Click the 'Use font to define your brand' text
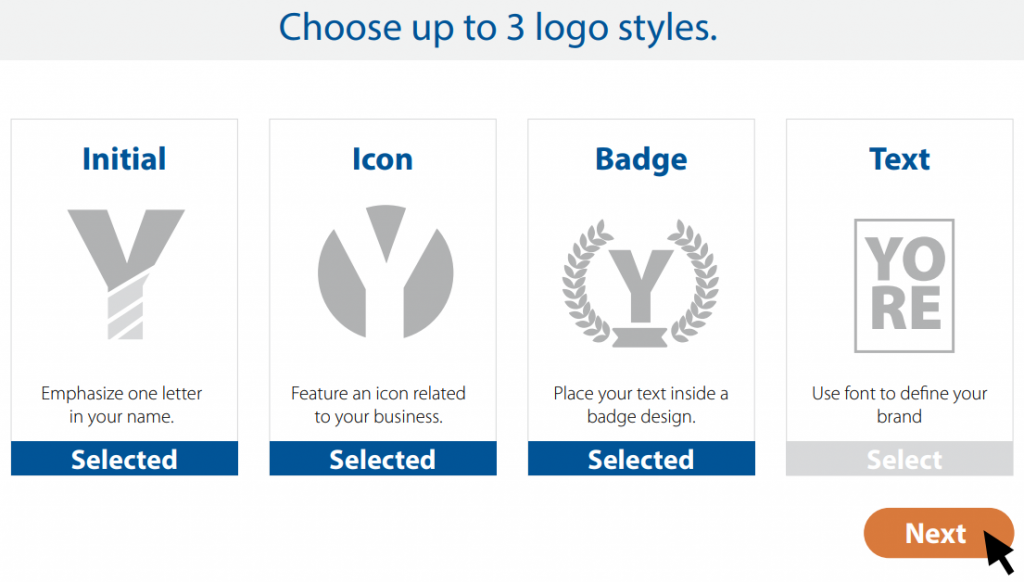Image resolution: width=1024 pixels, height=582 pixels. coord(899,405)
